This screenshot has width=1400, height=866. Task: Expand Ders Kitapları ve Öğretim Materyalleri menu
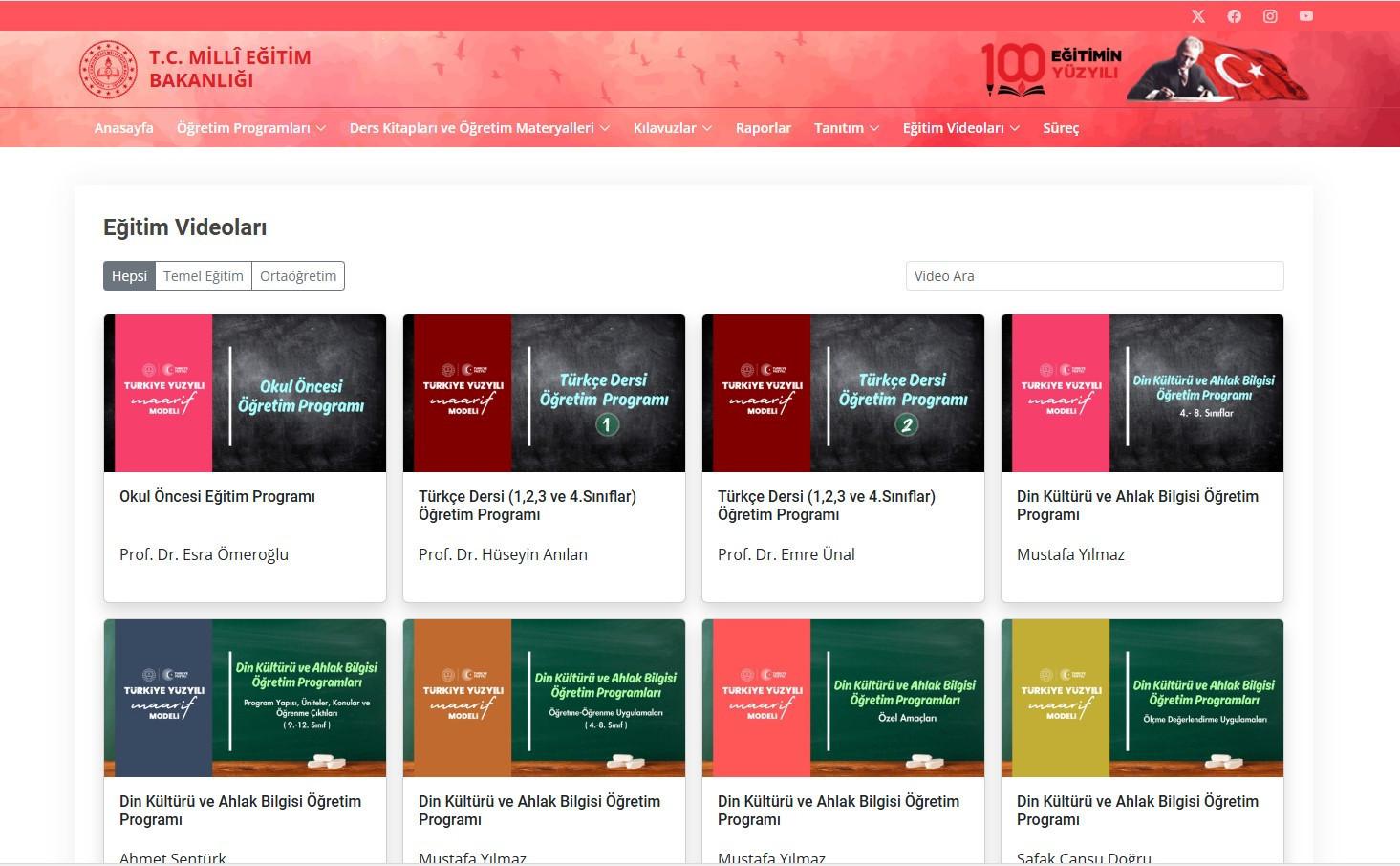click(479, 128)
